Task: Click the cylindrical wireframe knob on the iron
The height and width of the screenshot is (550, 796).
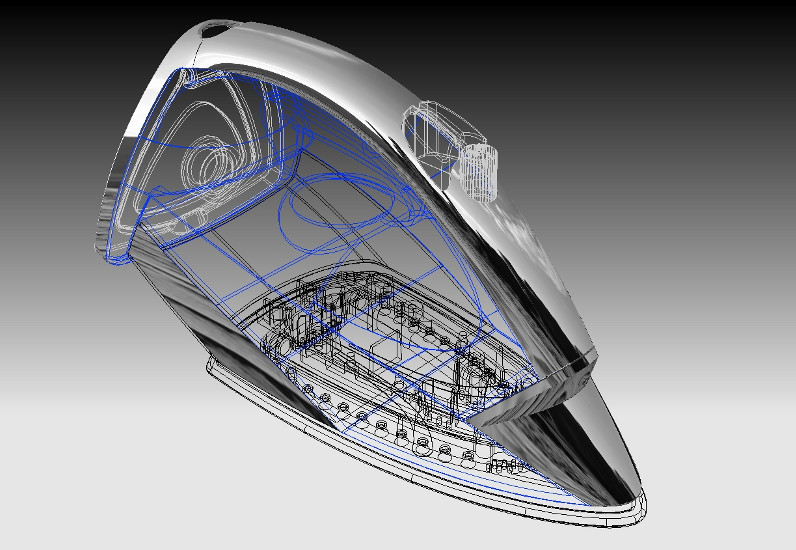Action: [x=483, y=170]
